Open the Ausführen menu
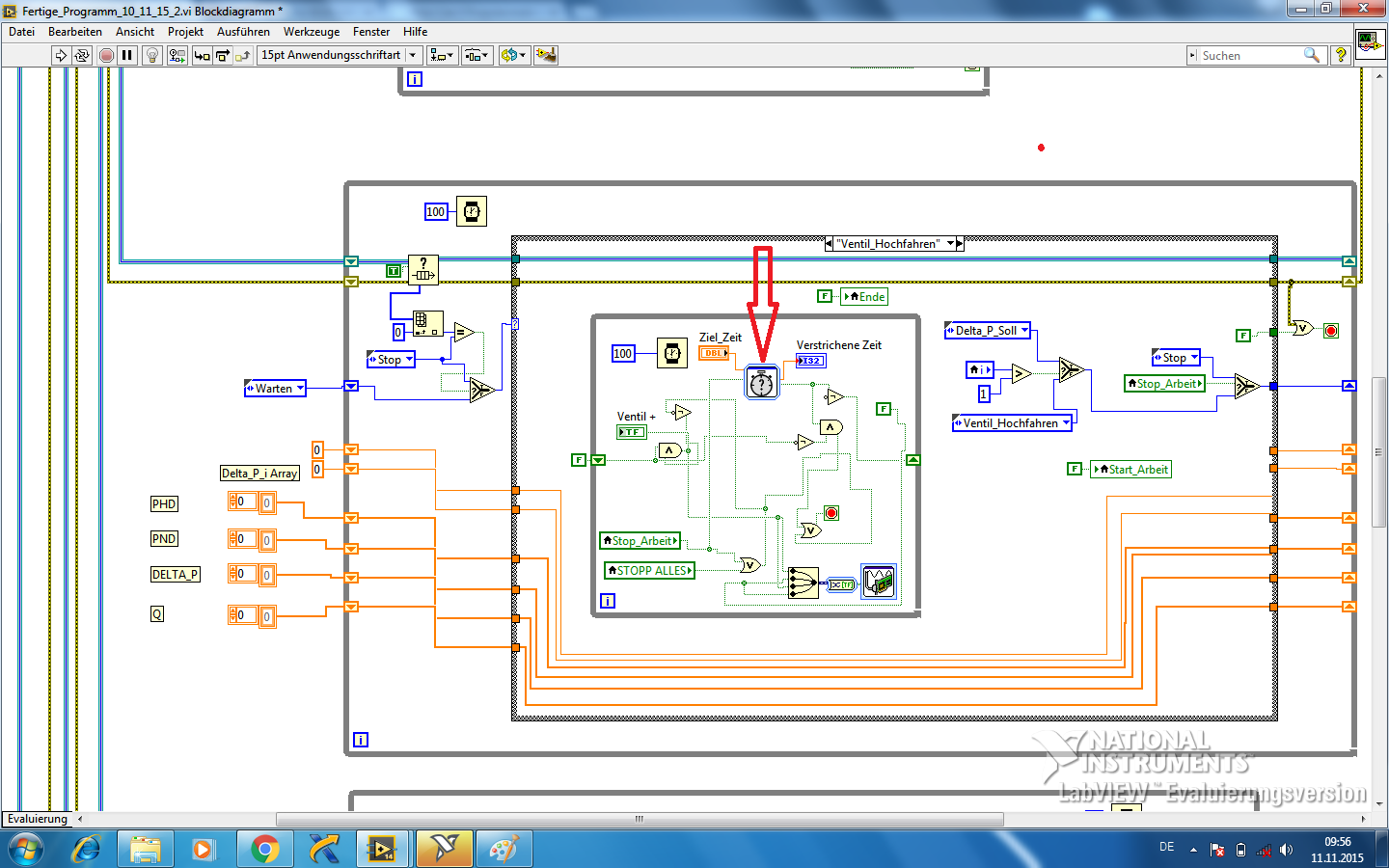The height and width of the screenshot is (868, 1389). click(243, 32)
